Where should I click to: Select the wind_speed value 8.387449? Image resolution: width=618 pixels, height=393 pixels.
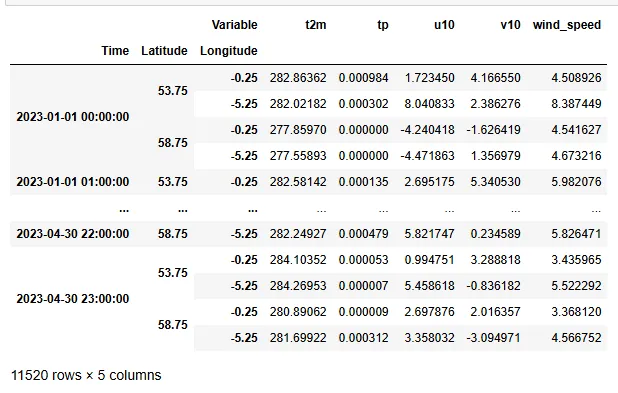pyautogui.click(x=576, y=104)
